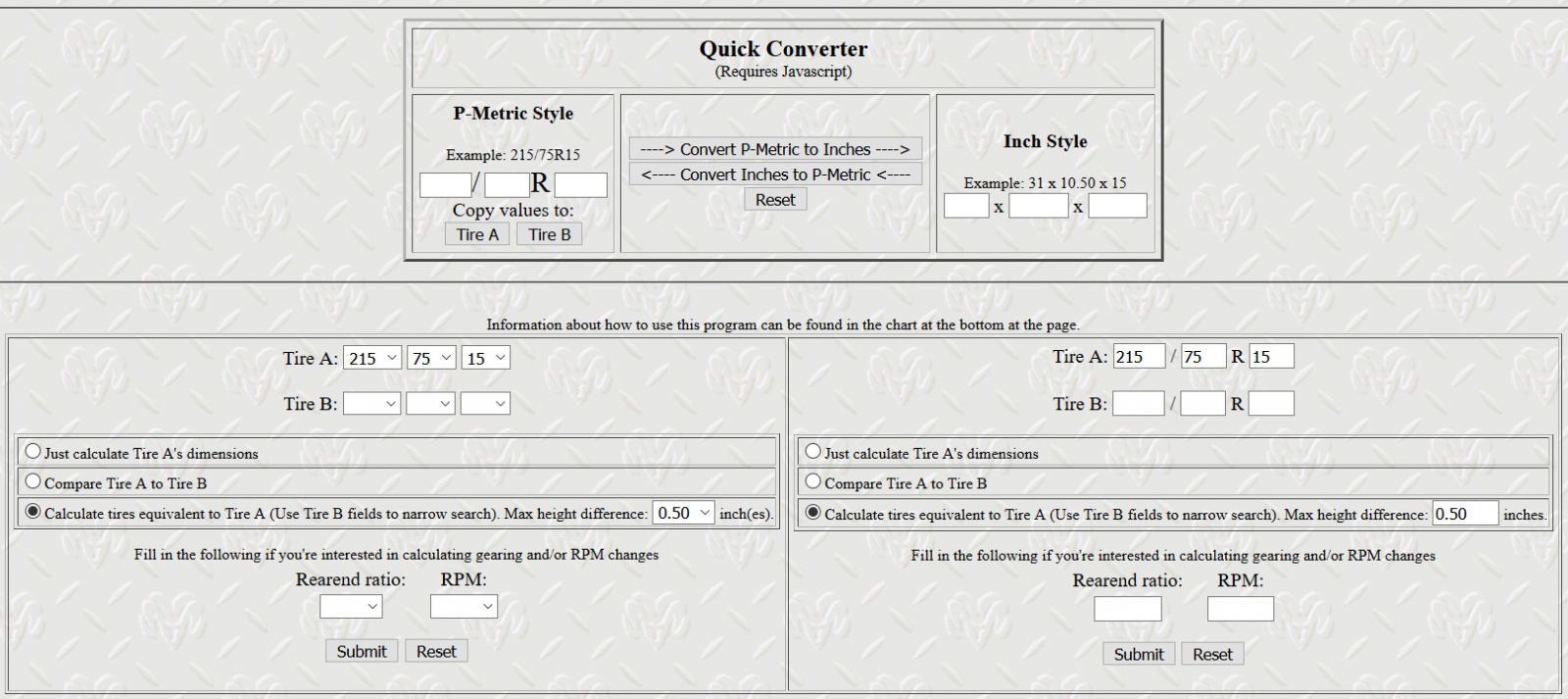Screen dimensions: 1568x699
Task: Open the RPM dropdown list
Action: pos(464,607)
